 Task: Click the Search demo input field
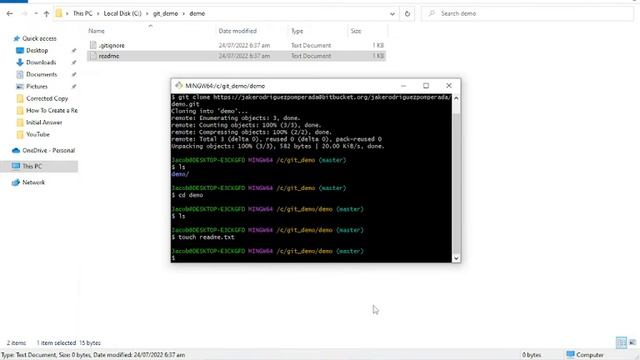tap(527, 13)
